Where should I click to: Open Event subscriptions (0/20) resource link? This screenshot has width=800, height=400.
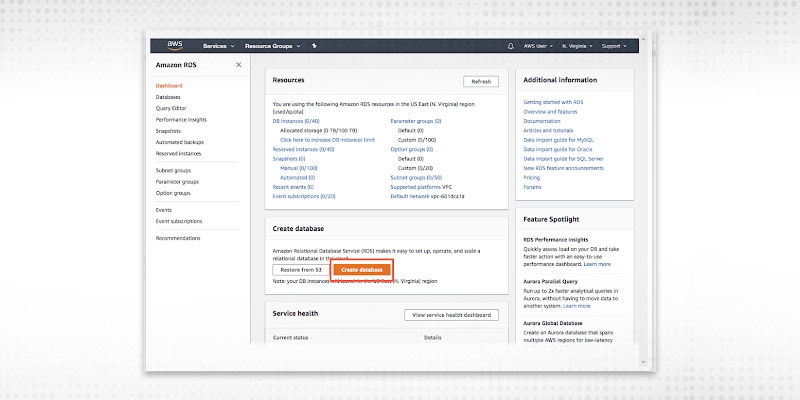coord(304,196)
